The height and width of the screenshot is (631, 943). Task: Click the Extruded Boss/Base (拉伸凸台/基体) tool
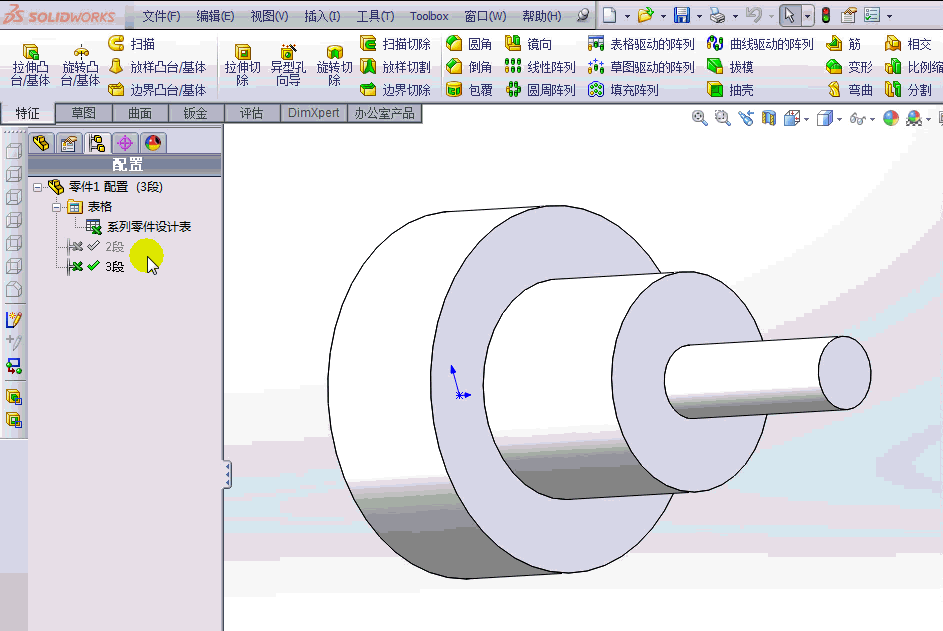coord(29,65)
